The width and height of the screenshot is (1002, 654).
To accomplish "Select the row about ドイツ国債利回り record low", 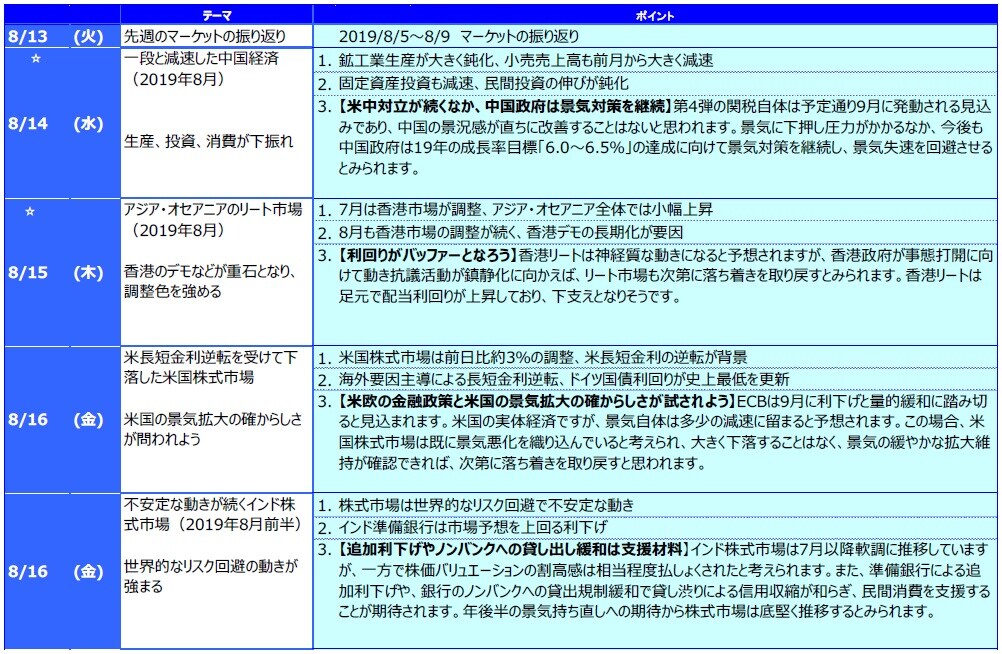I will pyautogui.click(x=560, y=380).
